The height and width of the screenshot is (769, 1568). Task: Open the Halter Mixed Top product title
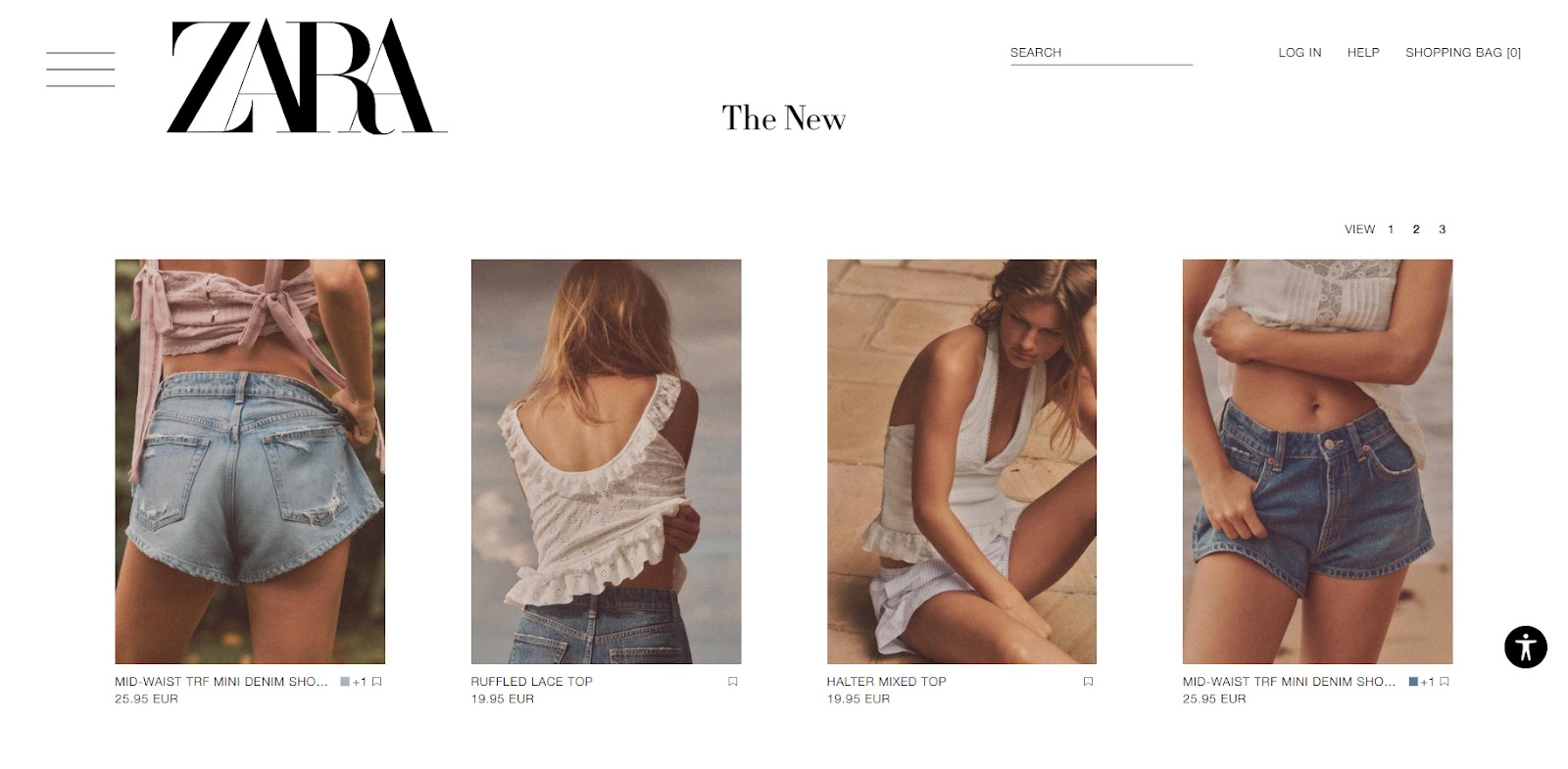click(x=886, y=682)
